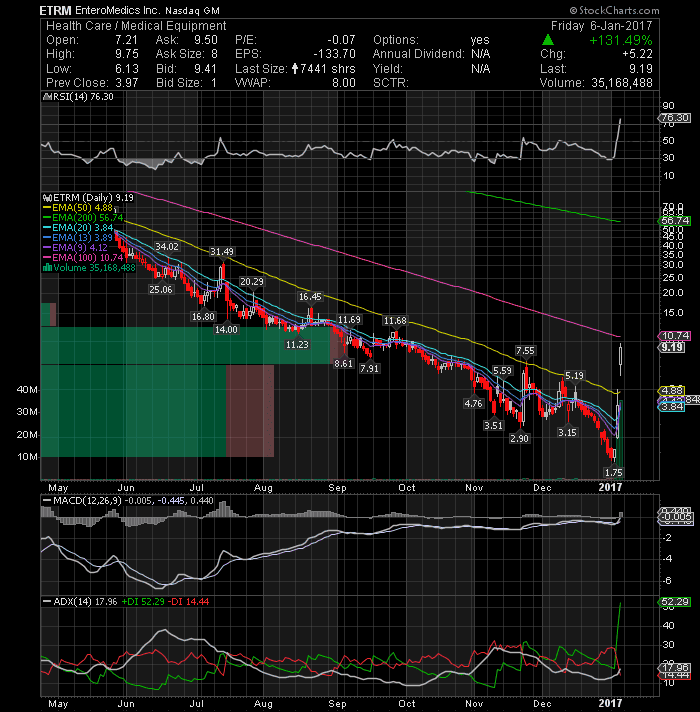700x712 pixels.
Task: Click the 34.02 peak price label
Action: (167, 247)
